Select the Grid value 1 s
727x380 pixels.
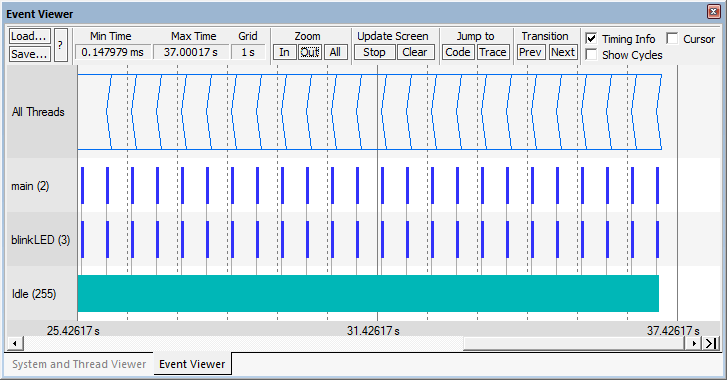pos(248,52)
